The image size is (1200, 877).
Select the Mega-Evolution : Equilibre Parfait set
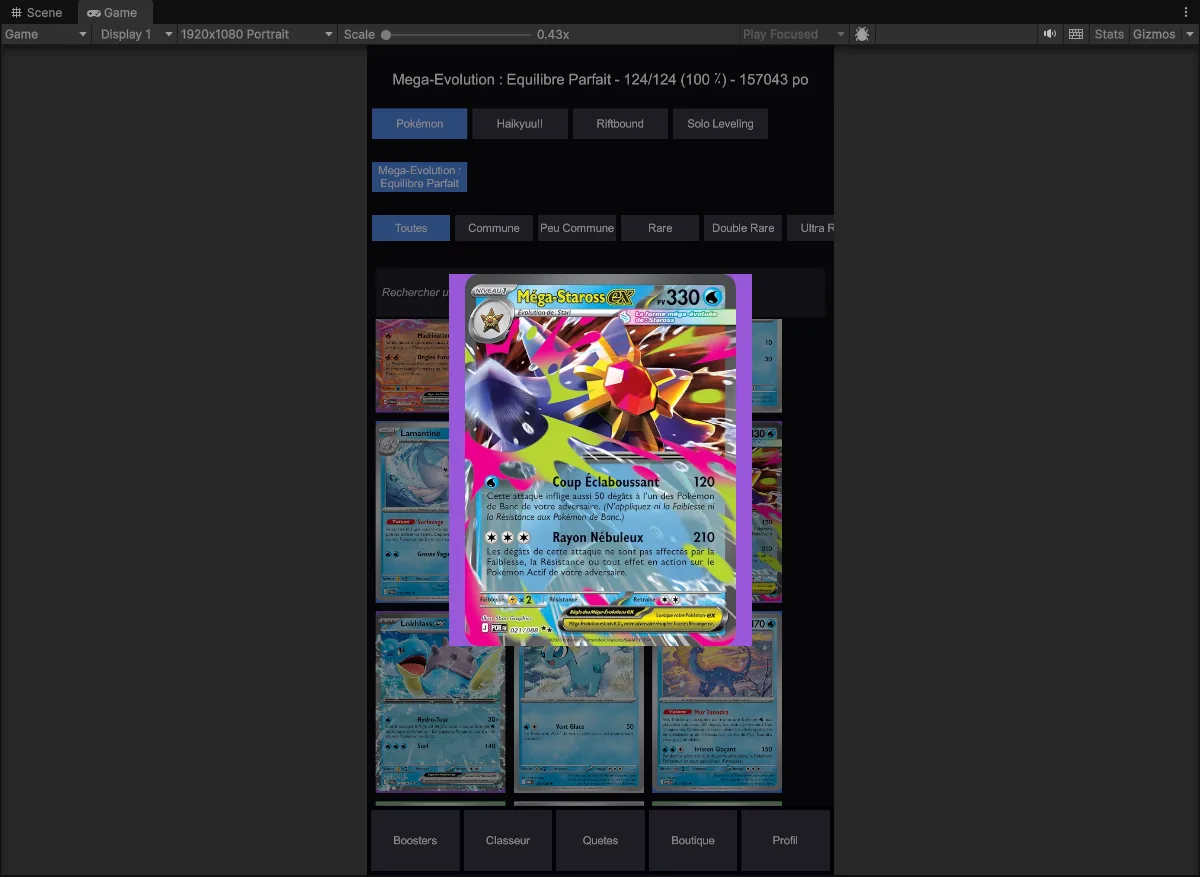point(419,177)
